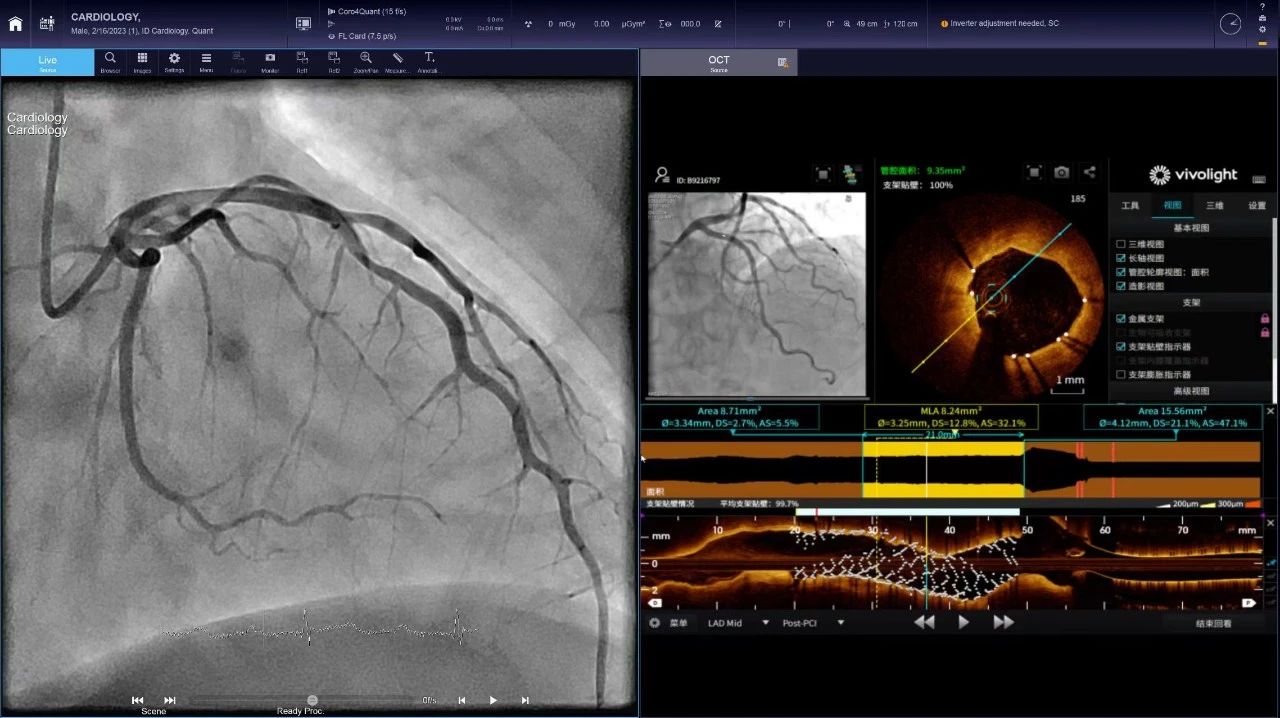Play the OCT pullback review

point(963,622)
